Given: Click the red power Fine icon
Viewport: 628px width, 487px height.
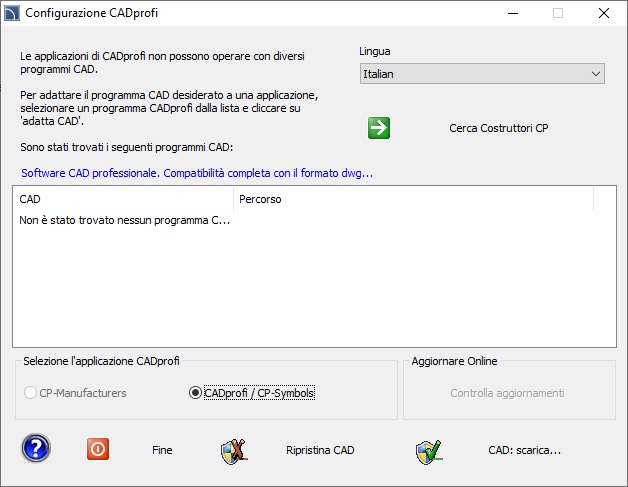Looking at the screenshot, I should (x=98, y=449).
